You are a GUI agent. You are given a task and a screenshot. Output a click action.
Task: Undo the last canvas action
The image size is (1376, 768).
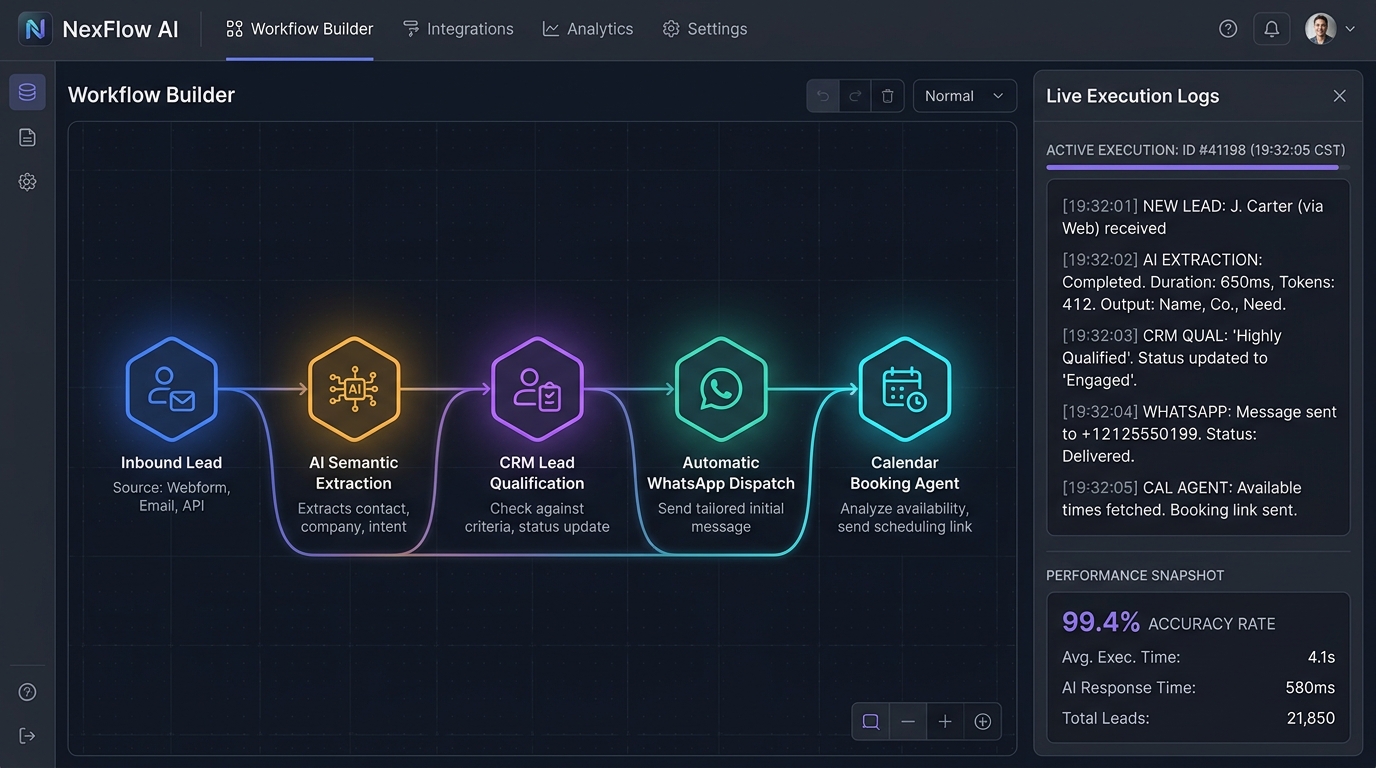click(x=823, y=96)
